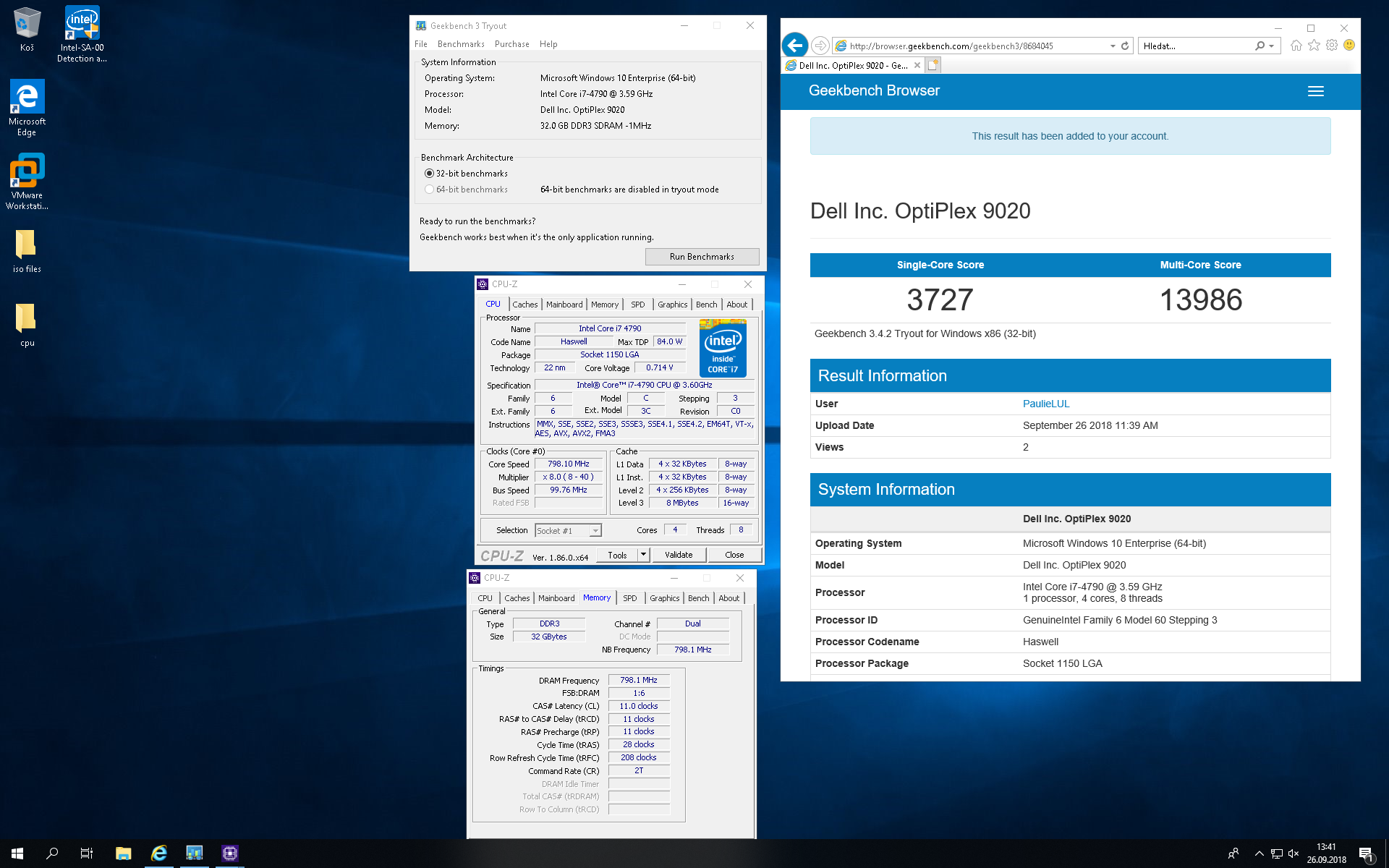
Task: Open the PaulieLUL user link
Action: 1045,404
